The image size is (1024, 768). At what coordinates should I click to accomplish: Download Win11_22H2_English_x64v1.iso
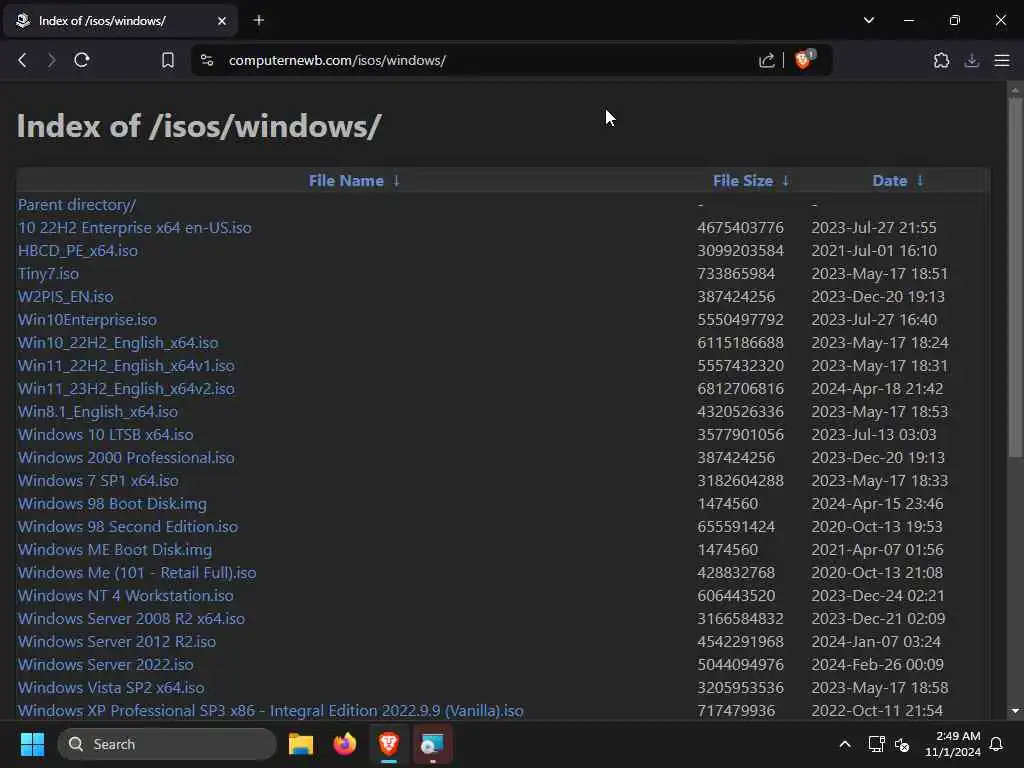(126, 366)
